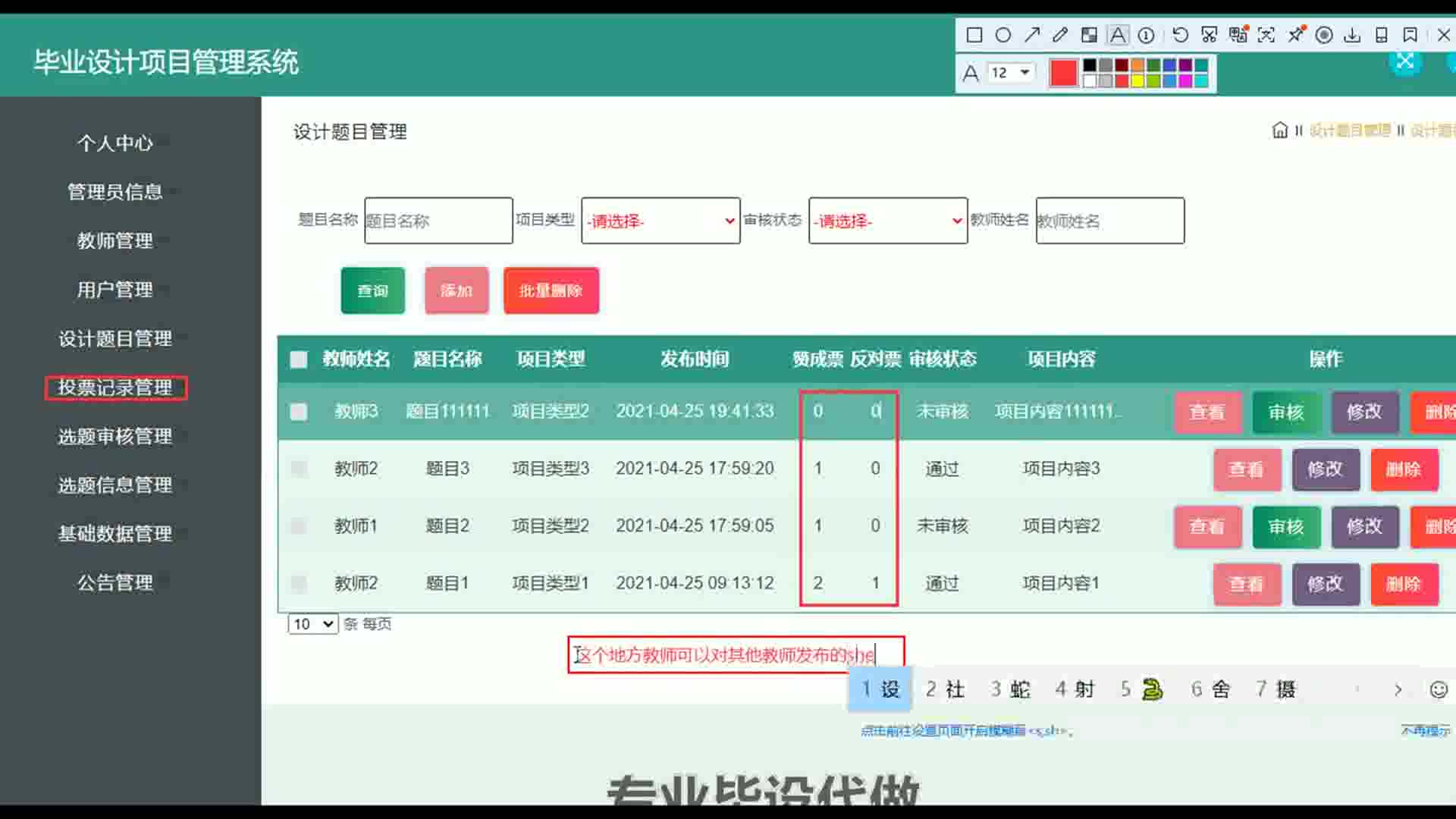Open the 审核状态 dropdown filter

(888, 221)
